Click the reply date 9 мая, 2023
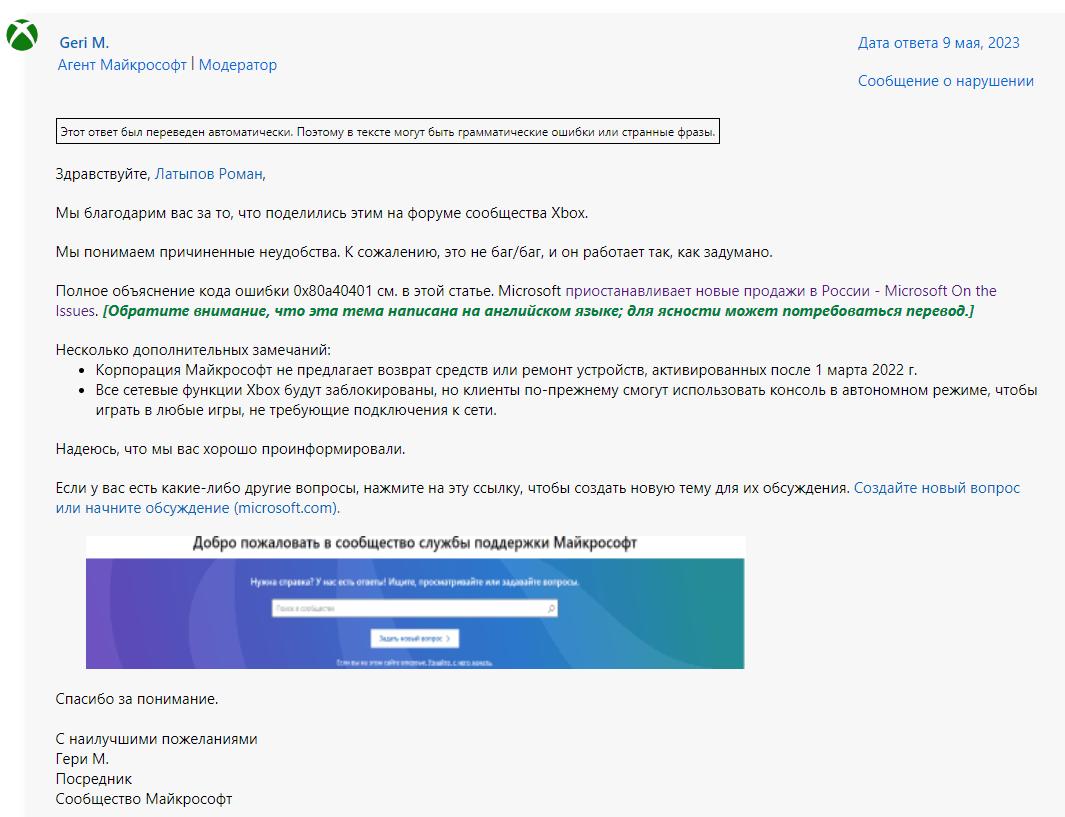 pos(938,42)
